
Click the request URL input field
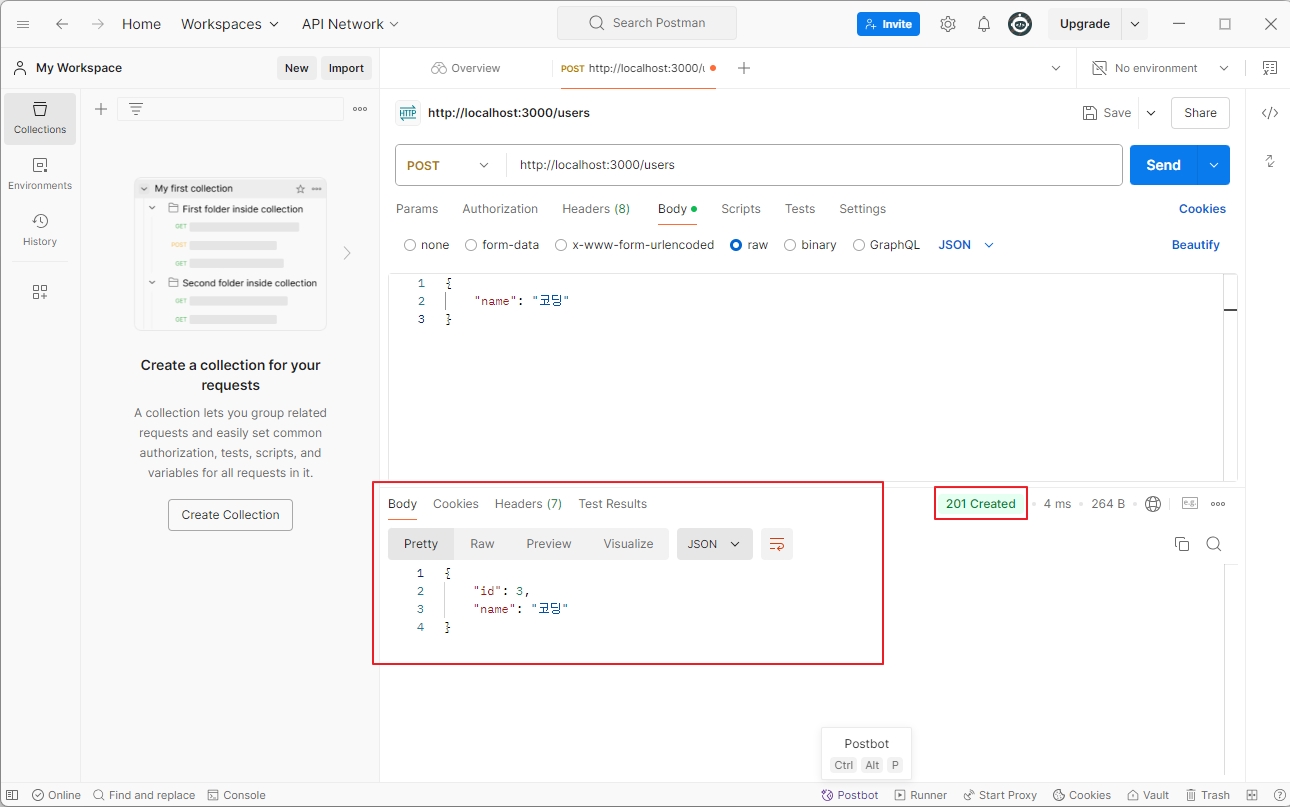point(814,165)
